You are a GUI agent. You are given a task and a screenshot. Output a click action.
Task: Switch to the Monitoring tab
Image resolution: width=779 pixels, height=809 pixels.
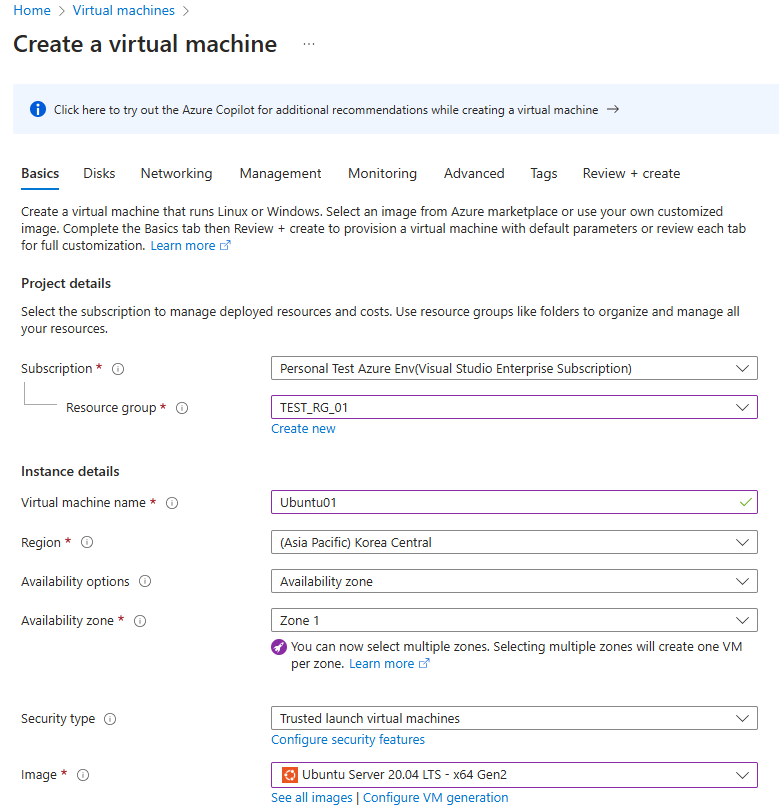[382, 174]
